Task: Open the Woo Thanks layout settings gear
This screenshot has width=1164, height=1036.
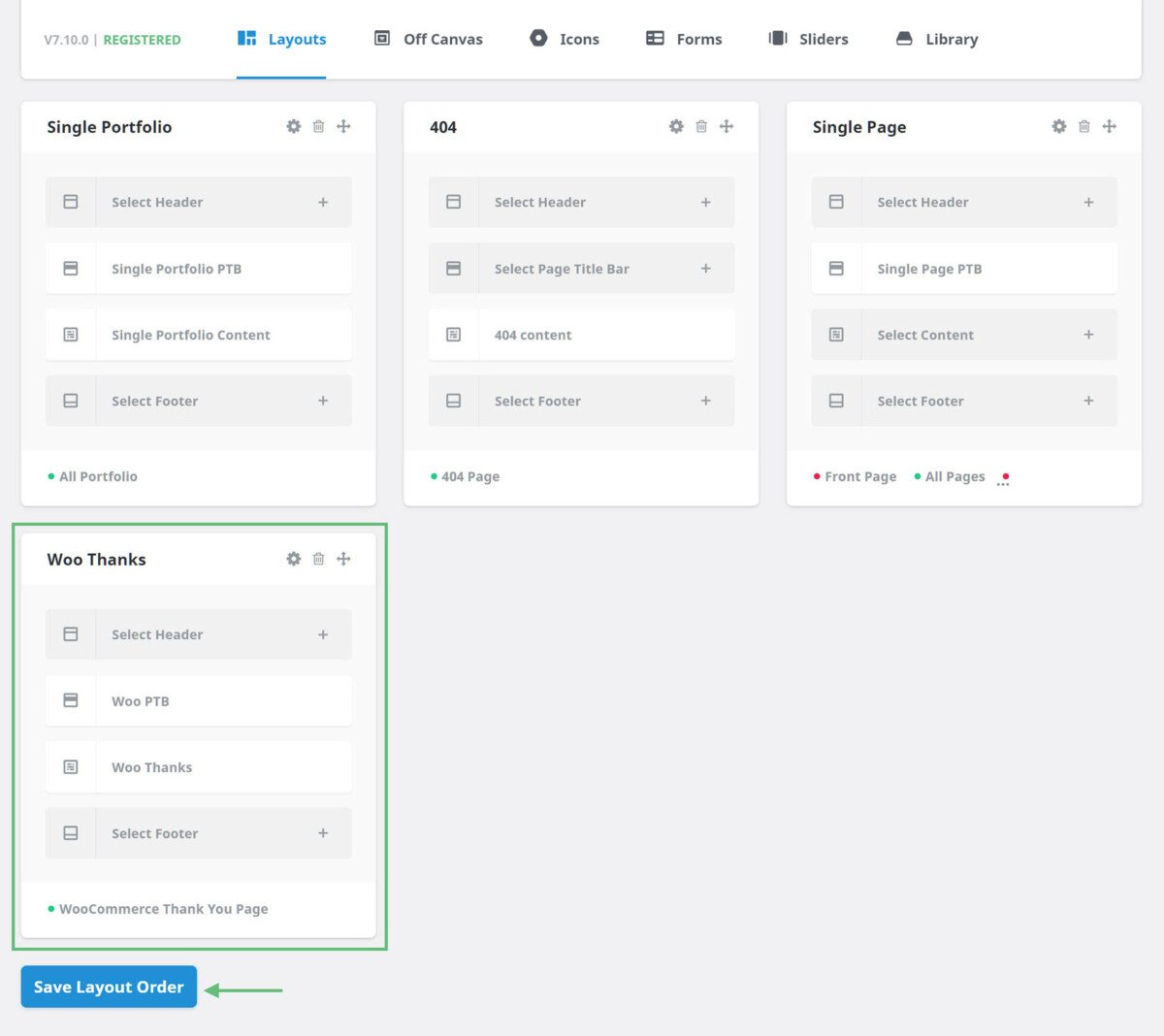Action: (293, 559)
